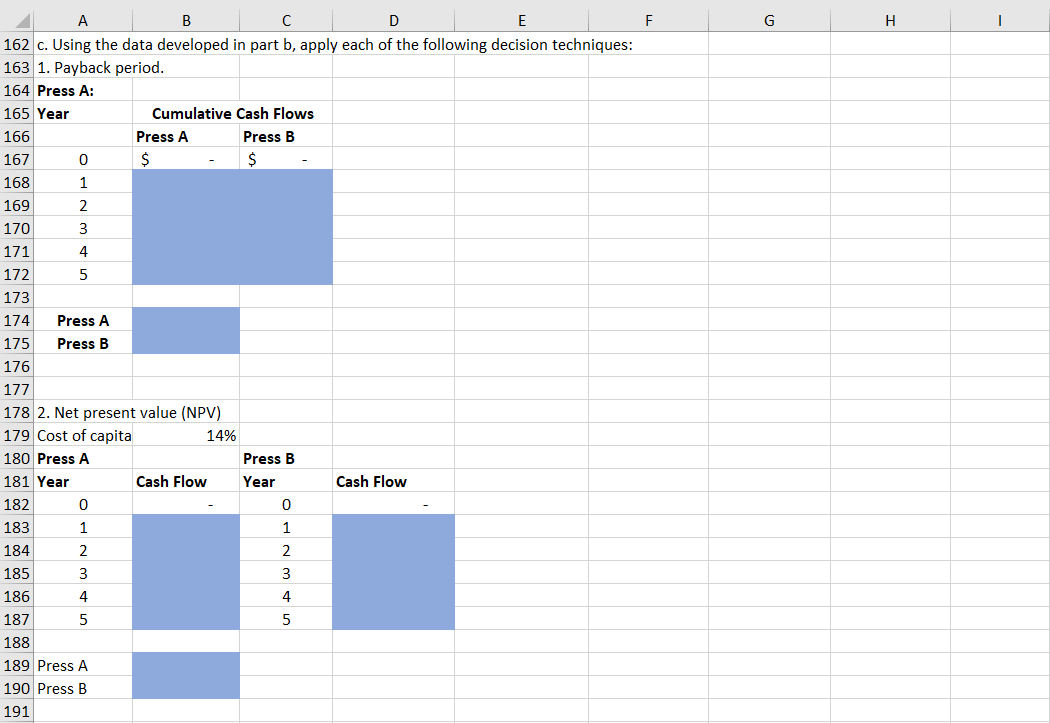Select row 179 header

16,435
